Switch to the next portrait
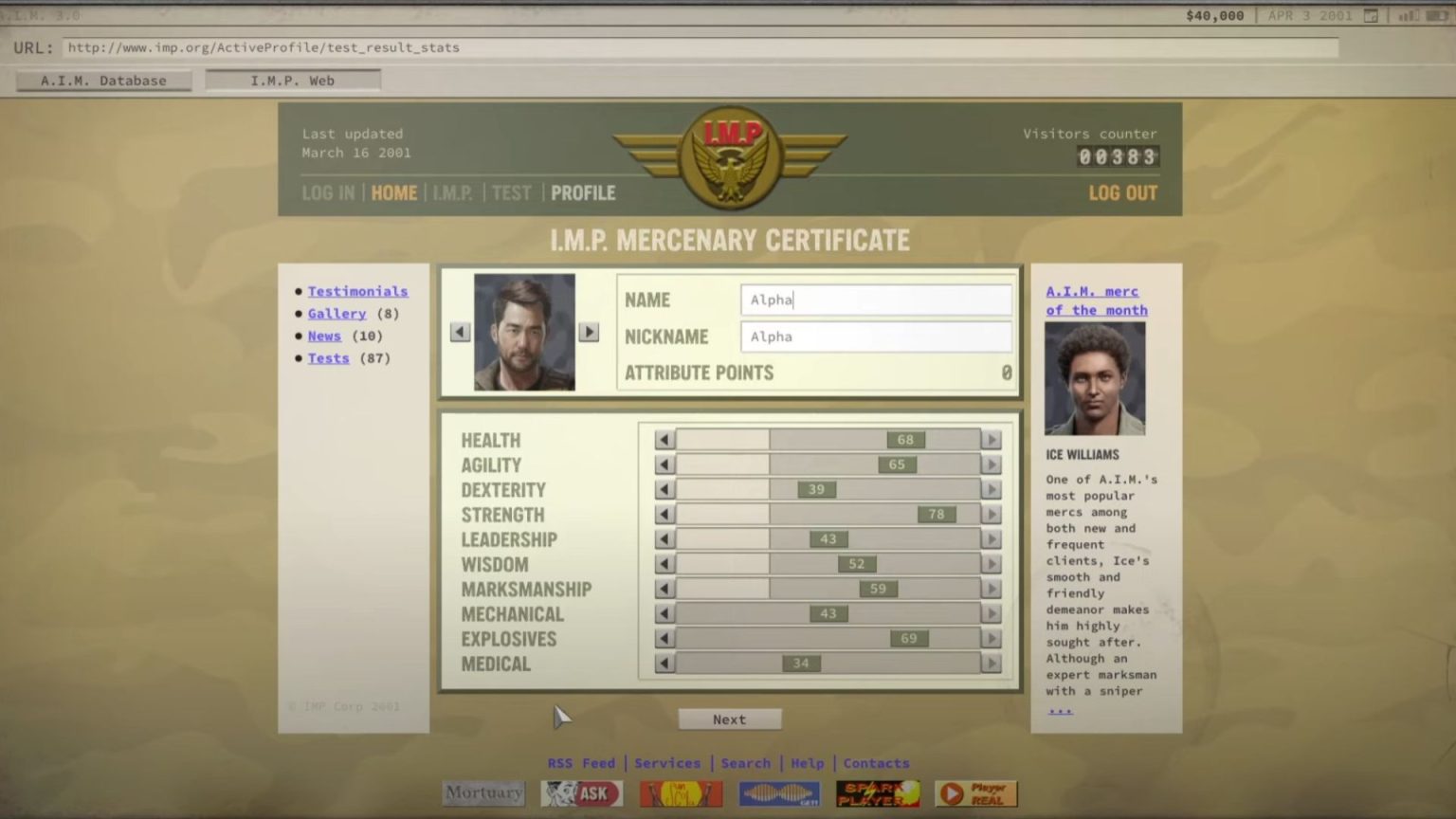 pyautogui.click(x=589, y=332)
